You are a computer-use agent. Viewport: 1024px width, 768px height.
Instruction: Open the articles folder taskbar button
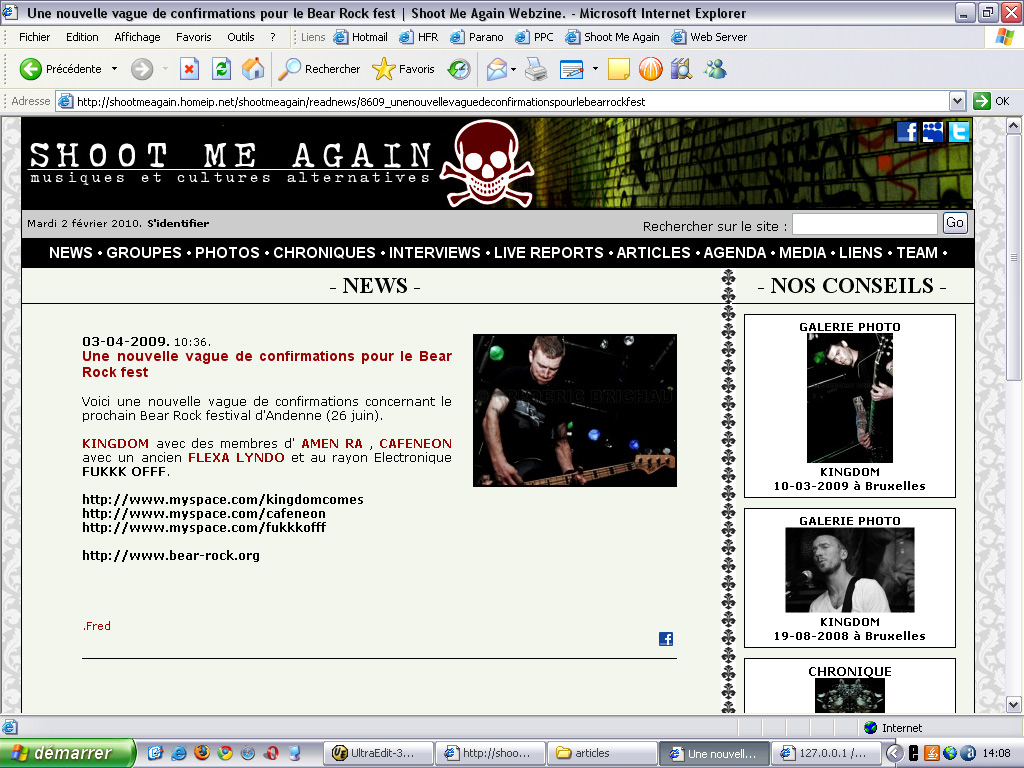click(601, 753)
